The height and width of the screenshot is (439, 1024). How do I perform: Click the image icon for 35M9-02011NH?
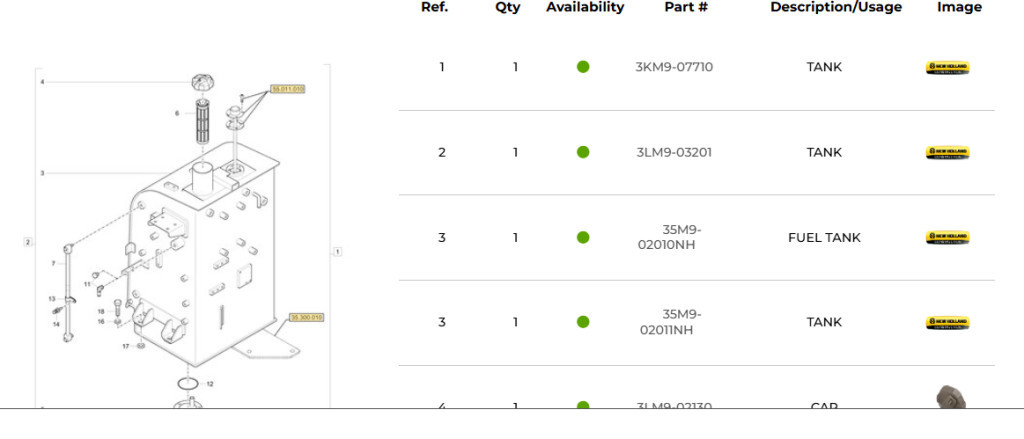click(x=947, y=323)
